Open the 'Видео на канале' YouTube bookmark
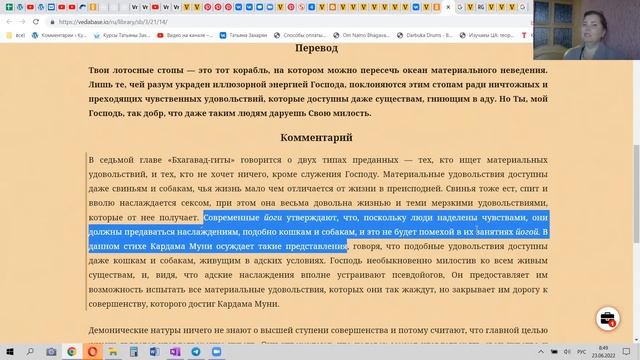This screenshot has height=360, width=640. [185, 36]
